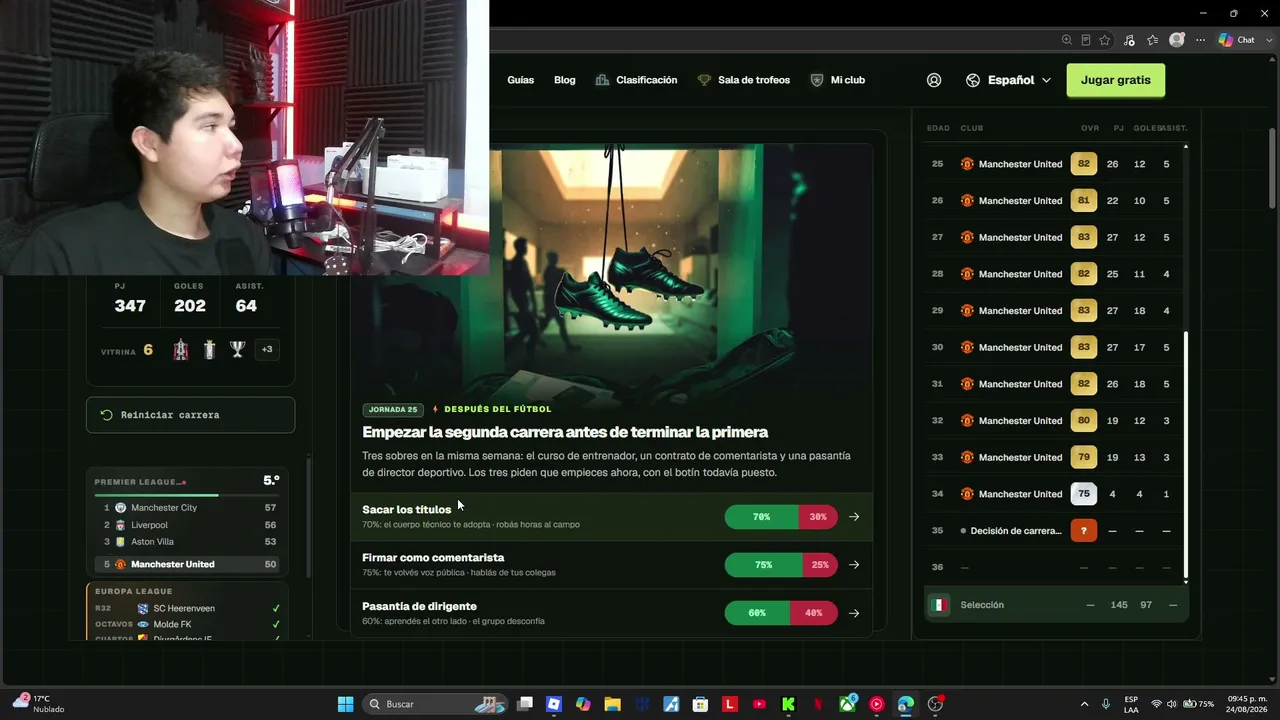Click the Buscar taskbar search field

tap(434, 704)
